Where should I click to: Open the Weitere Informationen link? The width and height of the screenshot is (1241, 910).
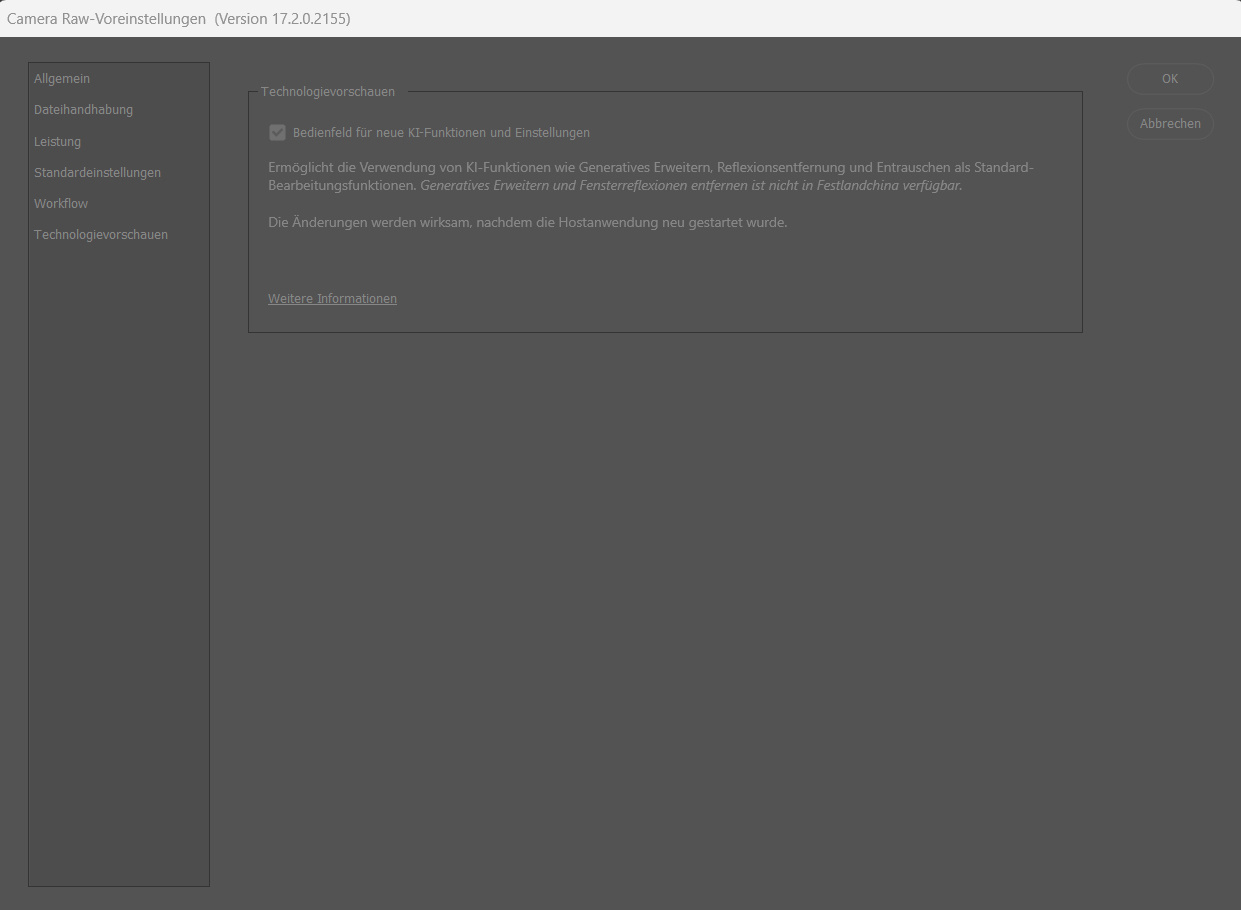[x=332, y=299]
